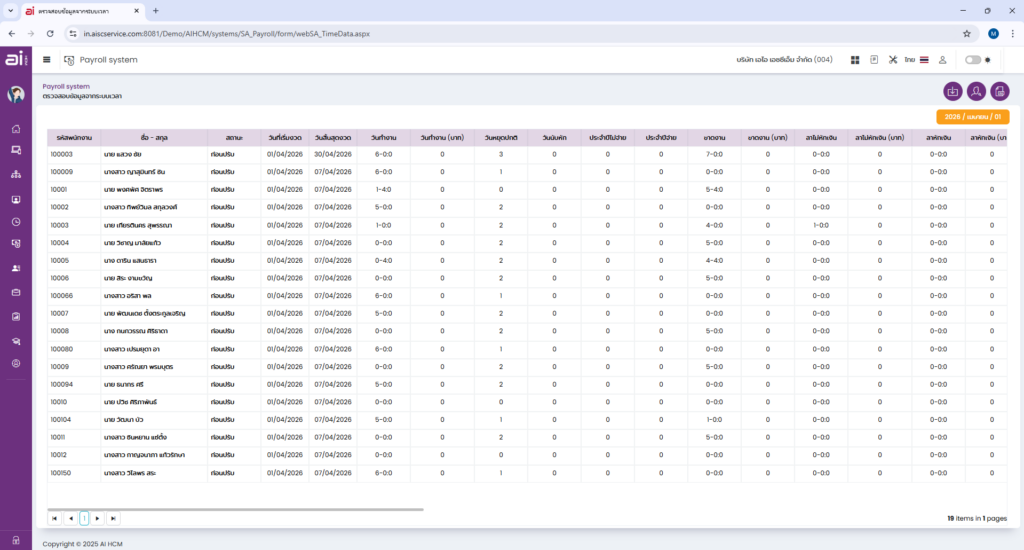Click the company name (004) in the top bar
Image resolution: width=1024 pixels, height=550 pixels.
click(x=784, y=59)
